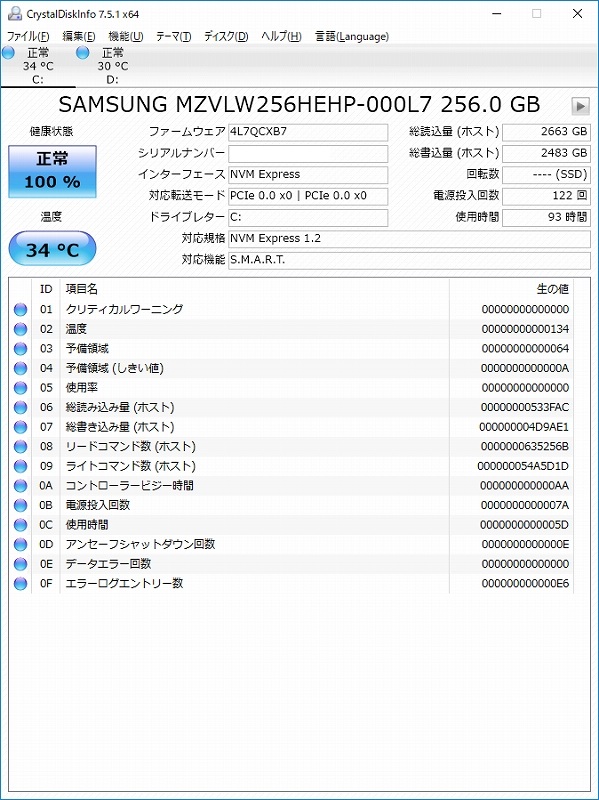599x800 pixels.
Task: Click the D: tab blue status indicator
Action: pos(83,53)
